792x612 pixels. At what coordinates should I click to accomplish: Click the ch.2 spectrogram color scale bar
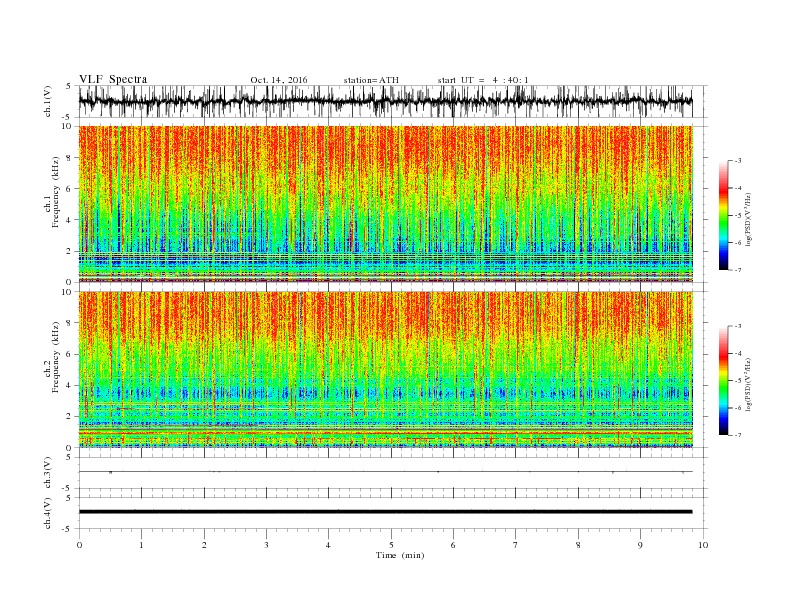(x=723, y=380)
